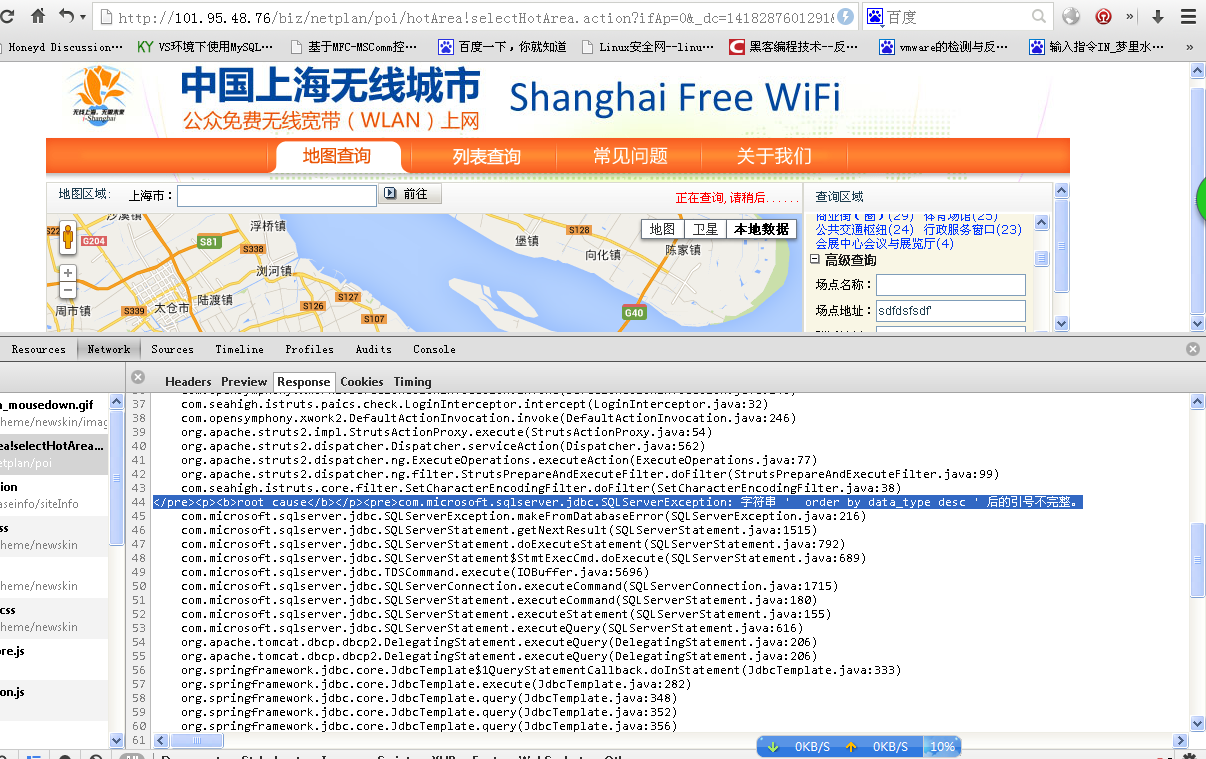Click the undo/back arrow icon in browser toolbar

pyautogui.click(x=65, y=16)
